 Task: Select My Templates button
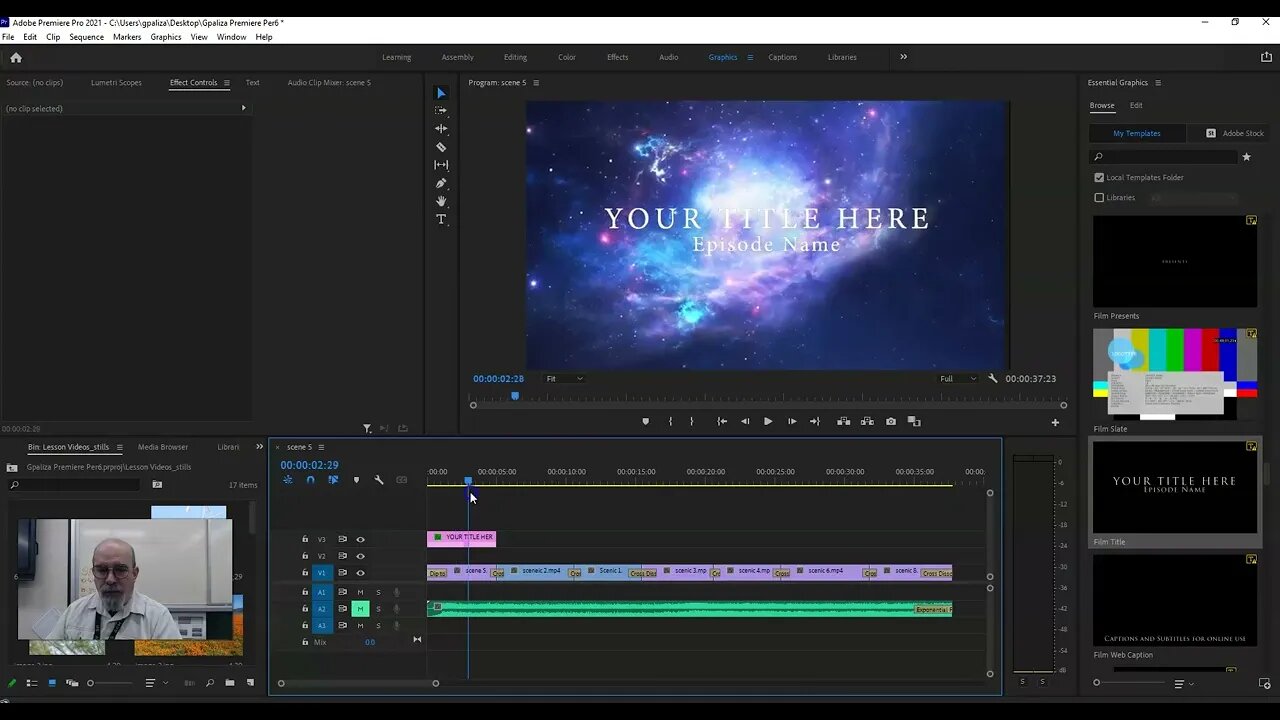1138,133
